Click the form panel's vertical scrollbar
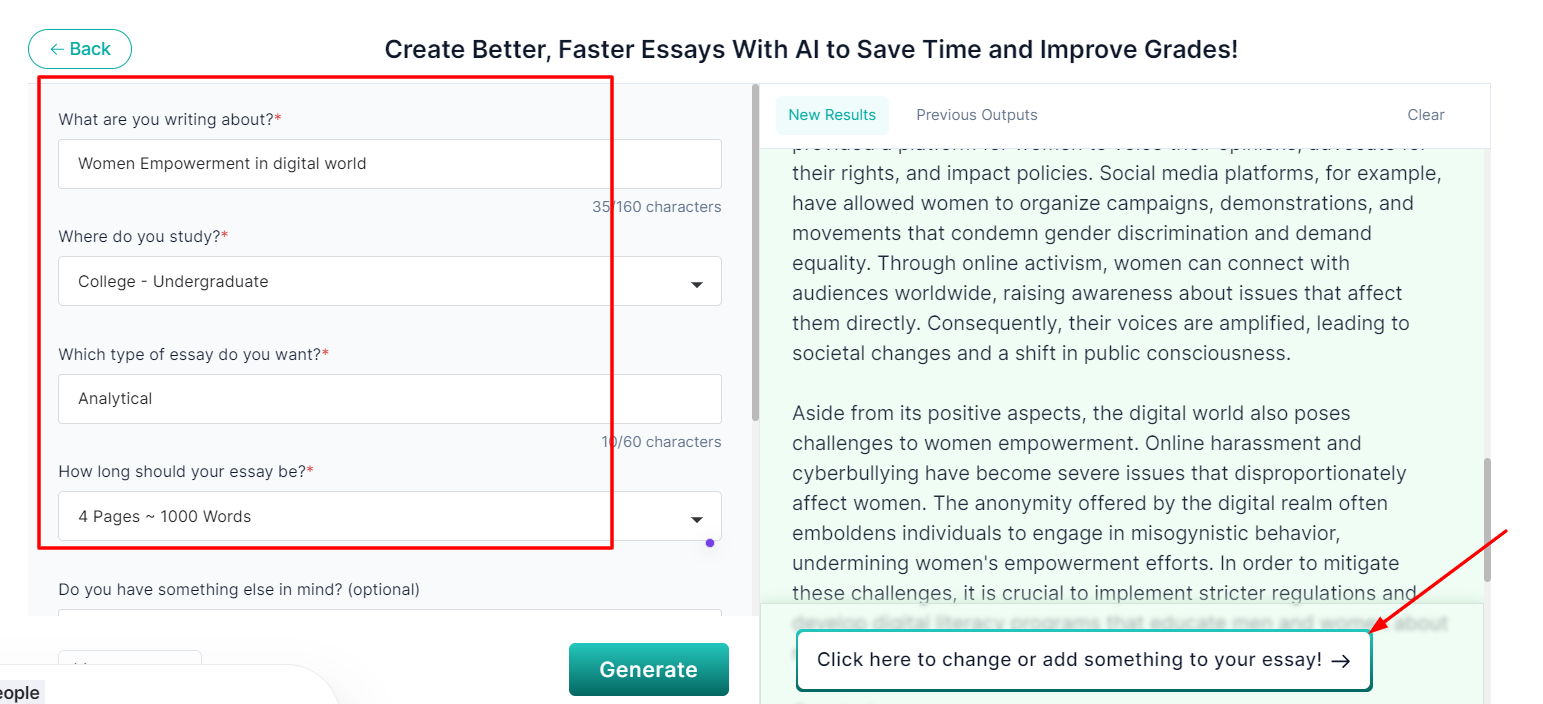Viewport: 1543px width, 704px height. click(x=755, y=250)
